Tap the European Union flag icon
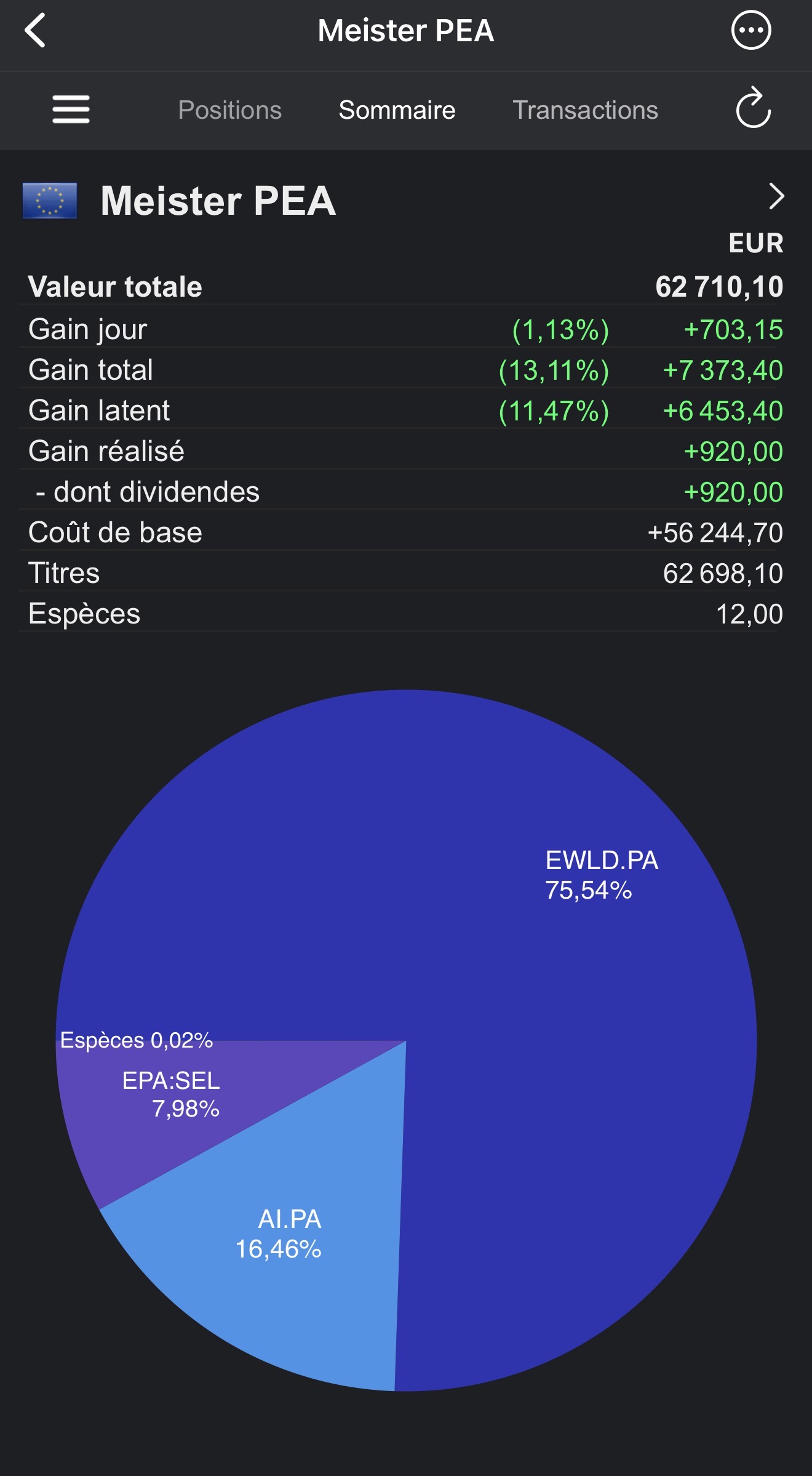 pyautogui.click(x=50, y=201)
